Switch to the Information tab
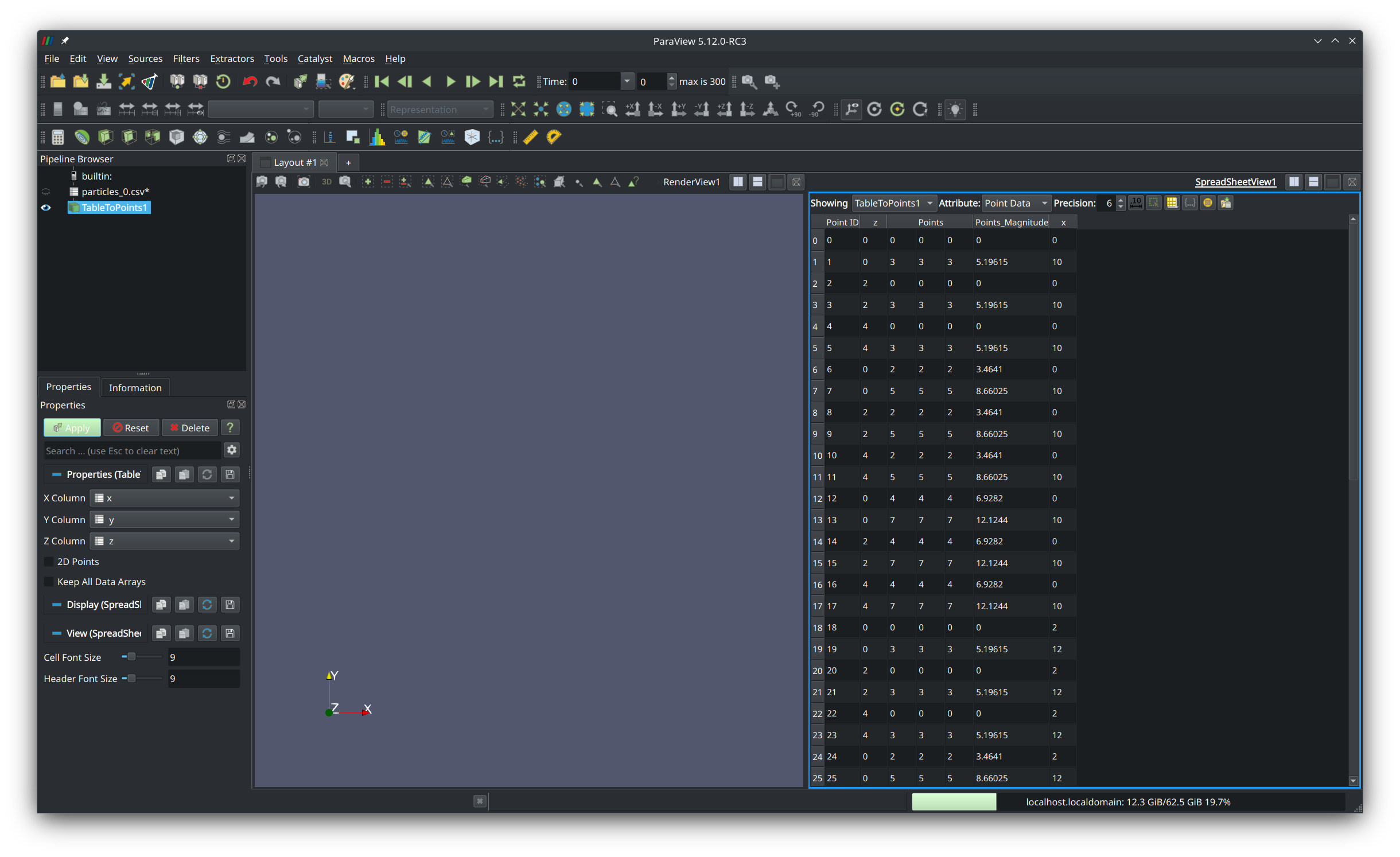Screen dimensions: 1400x857 click(135, 388)
